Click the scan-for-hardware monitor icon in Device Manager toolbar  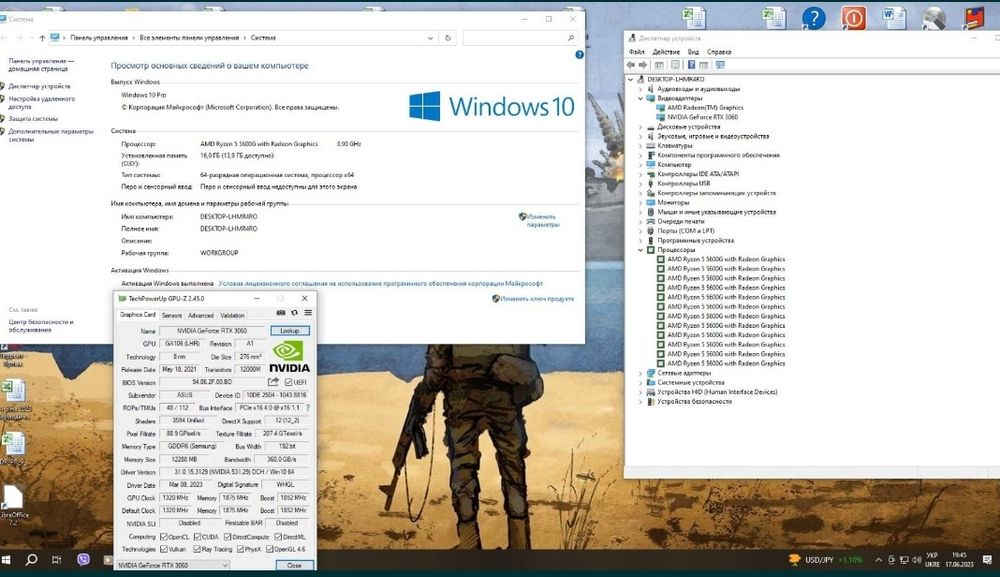[x=720, y=65]
